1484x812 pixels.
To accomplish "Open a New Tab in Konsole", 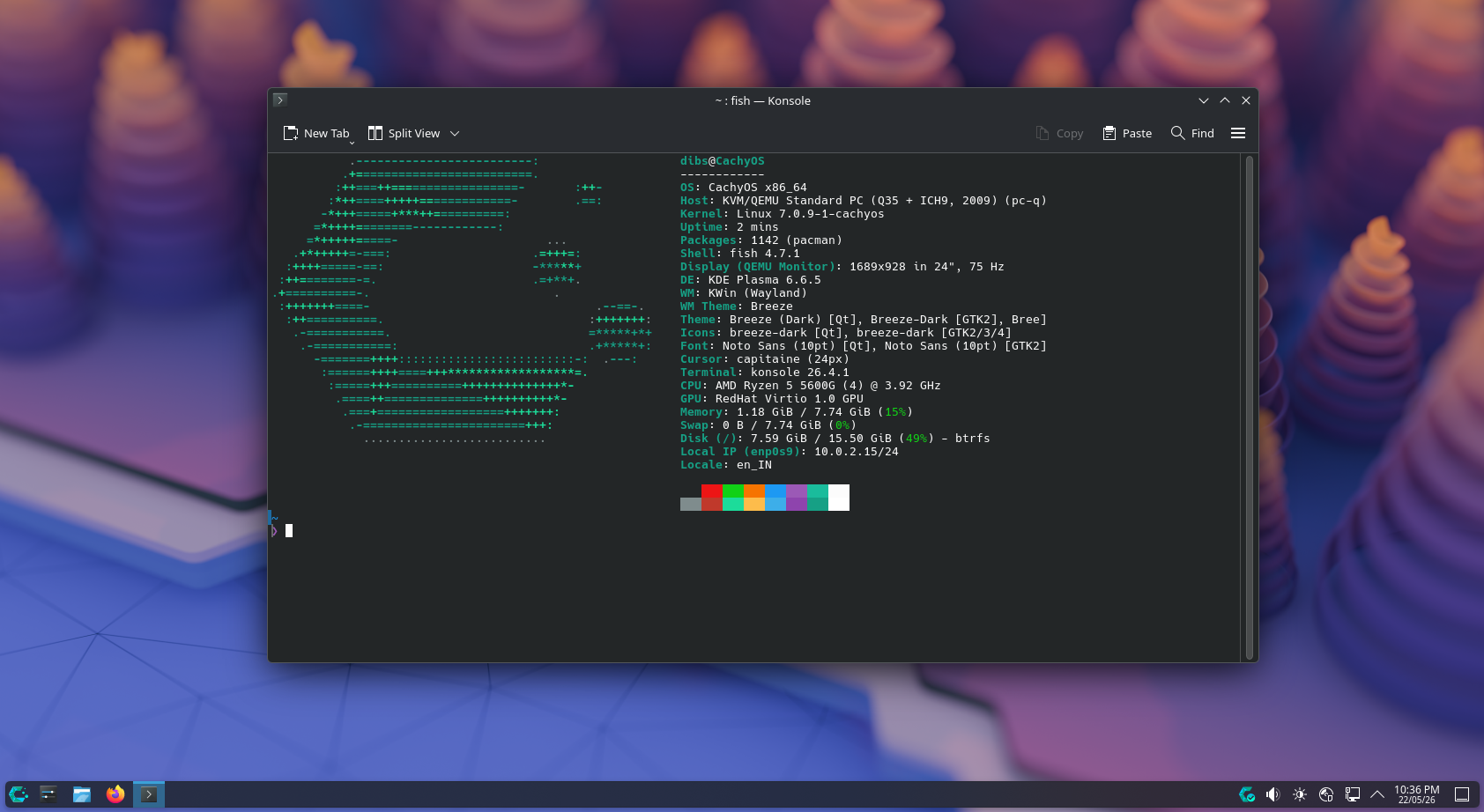I will [316, 133].
